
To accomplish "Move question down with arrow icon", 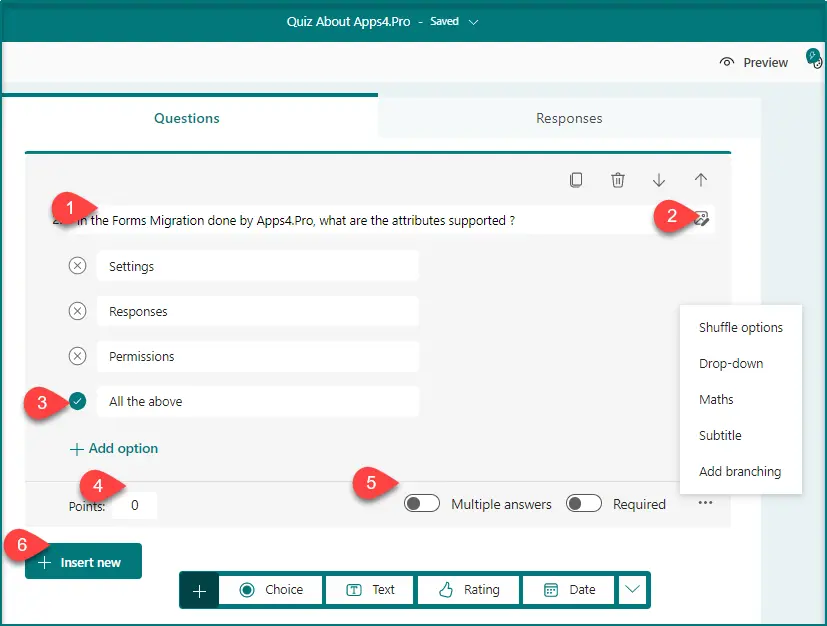I will (659, 180).
